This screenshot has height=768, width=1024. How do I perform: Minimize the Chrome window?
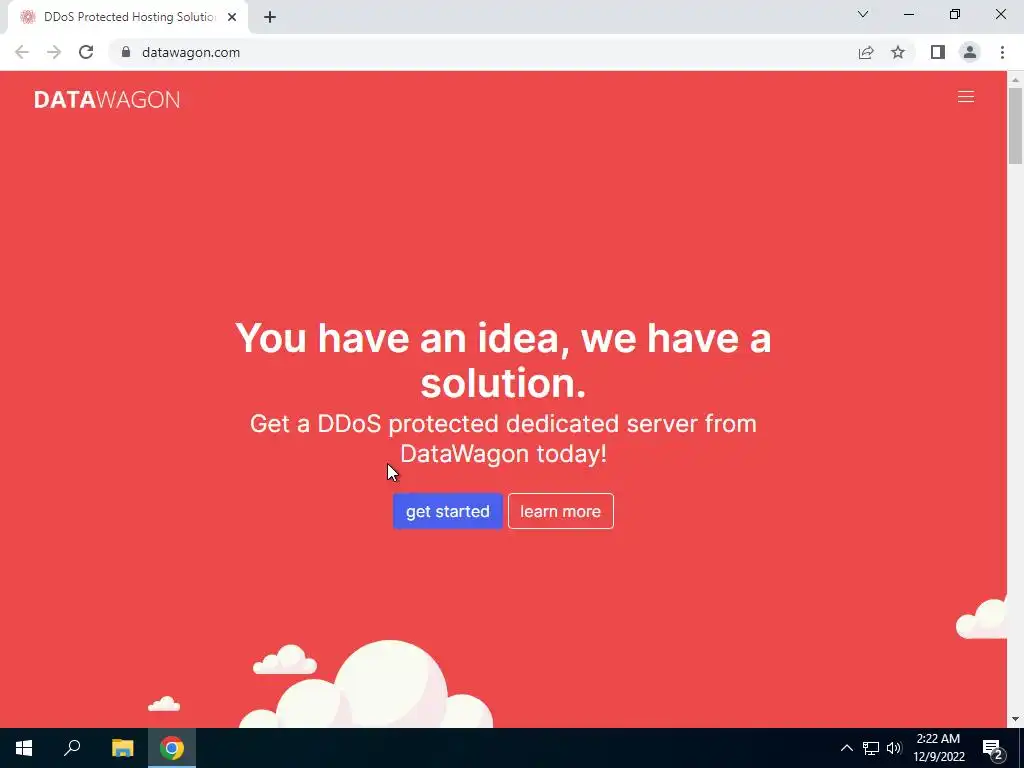909,14
